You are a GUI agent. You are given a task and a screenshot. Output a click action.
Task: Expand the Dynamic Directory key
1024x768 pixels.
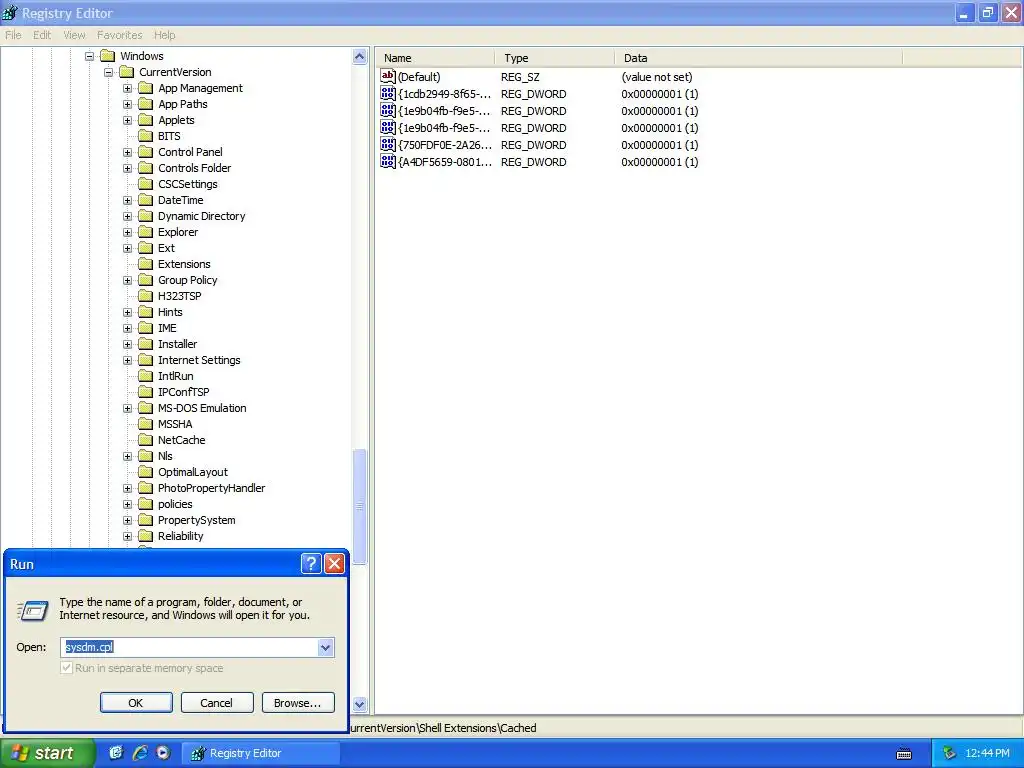(x=127, y=216)
